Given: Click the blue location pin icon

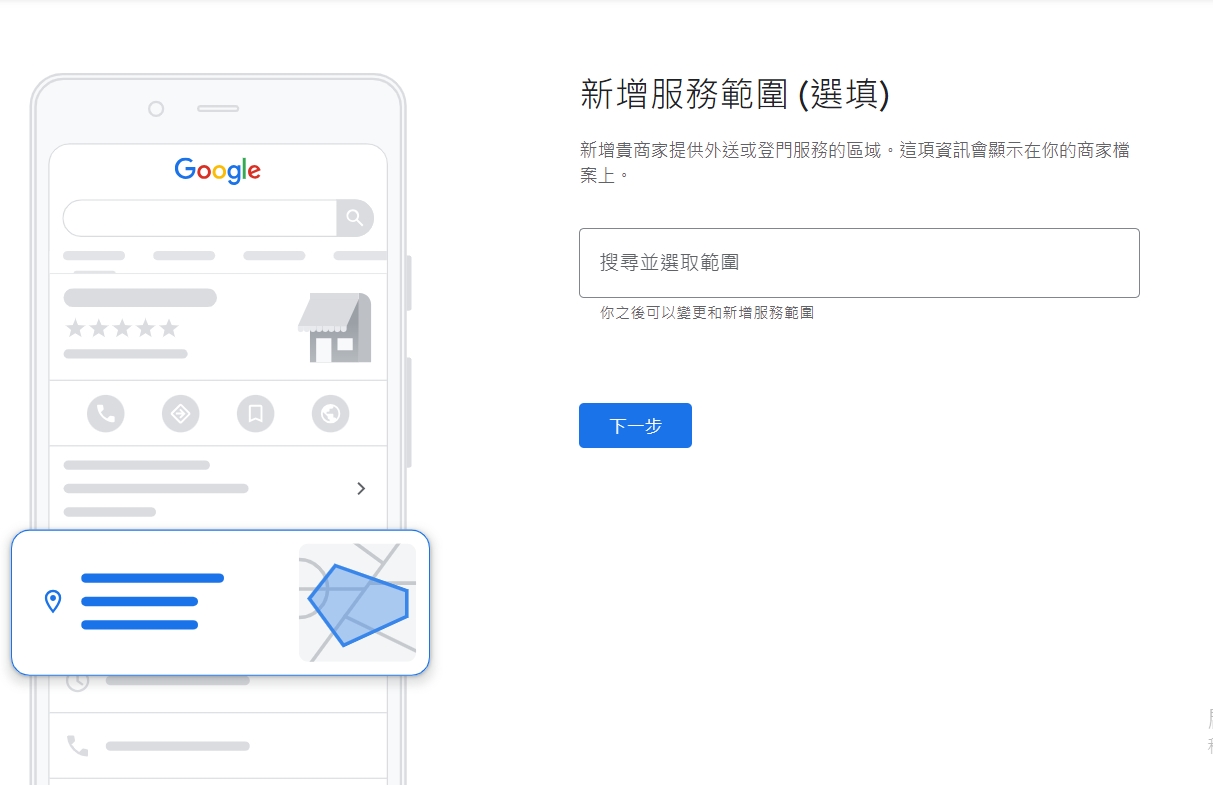Looking at the screenshot, I should (x=53, y=601).
